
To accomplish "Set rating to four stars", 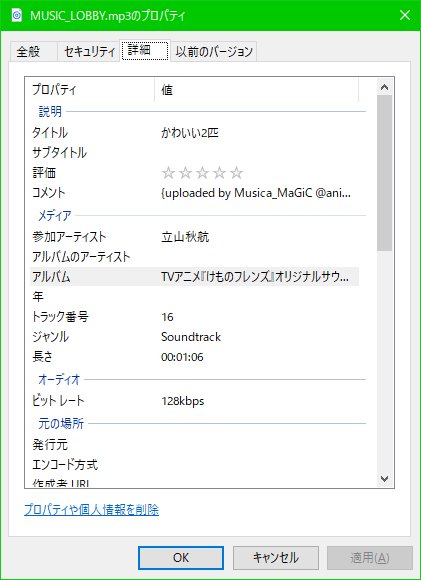I will (219, 173).
